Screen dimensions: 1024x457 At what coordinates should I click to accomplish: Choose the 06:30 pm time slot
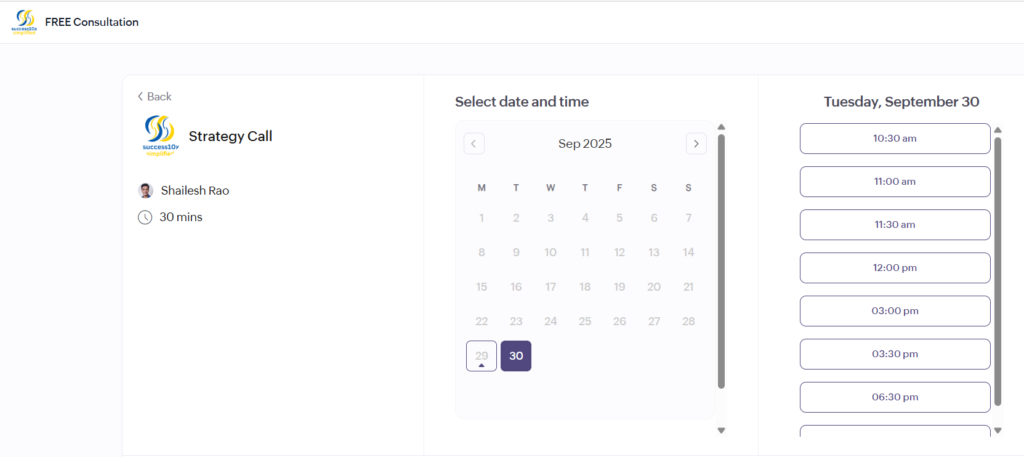[x=894, y=397]
